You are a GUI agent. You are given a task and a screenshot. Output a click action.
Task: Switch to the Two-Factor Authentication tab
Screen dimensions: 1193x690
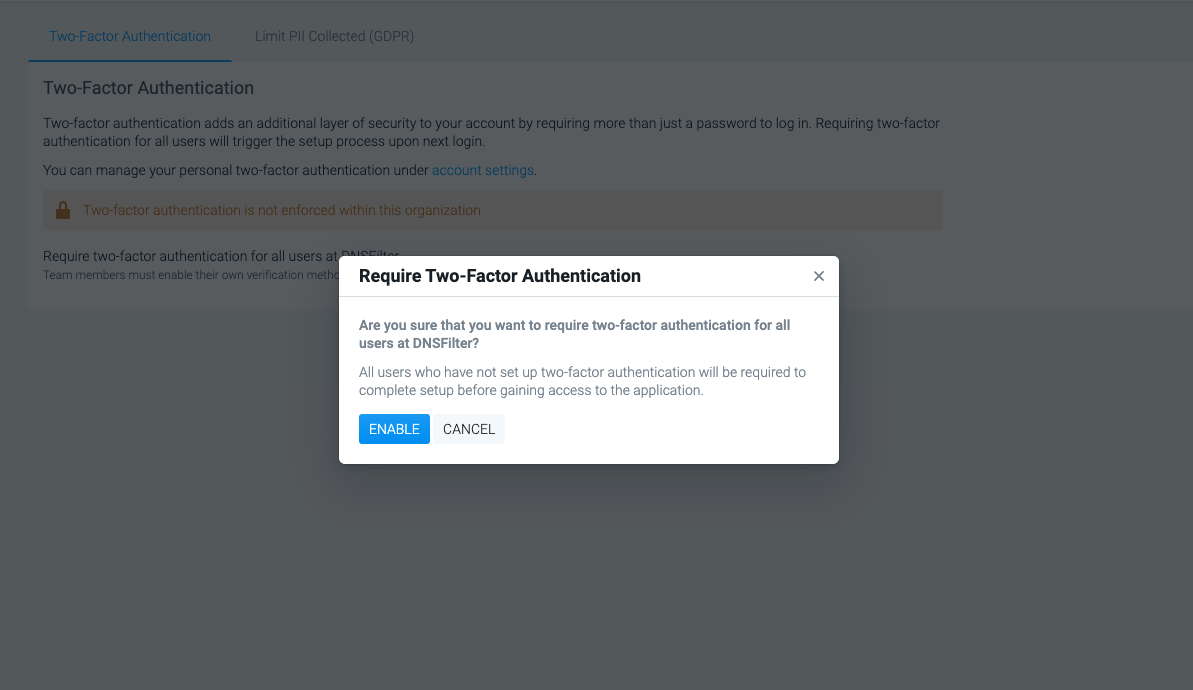(130, 37)
